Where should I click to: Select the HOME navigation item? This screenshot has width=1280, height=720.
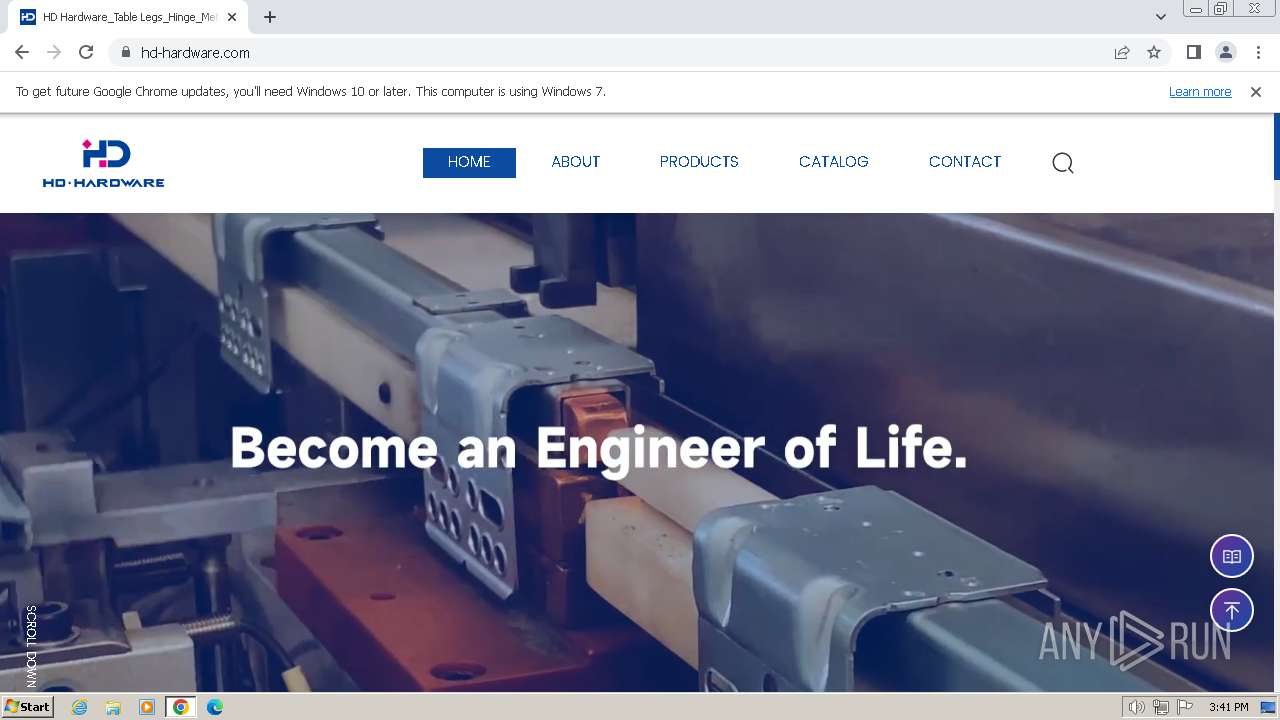469,162
